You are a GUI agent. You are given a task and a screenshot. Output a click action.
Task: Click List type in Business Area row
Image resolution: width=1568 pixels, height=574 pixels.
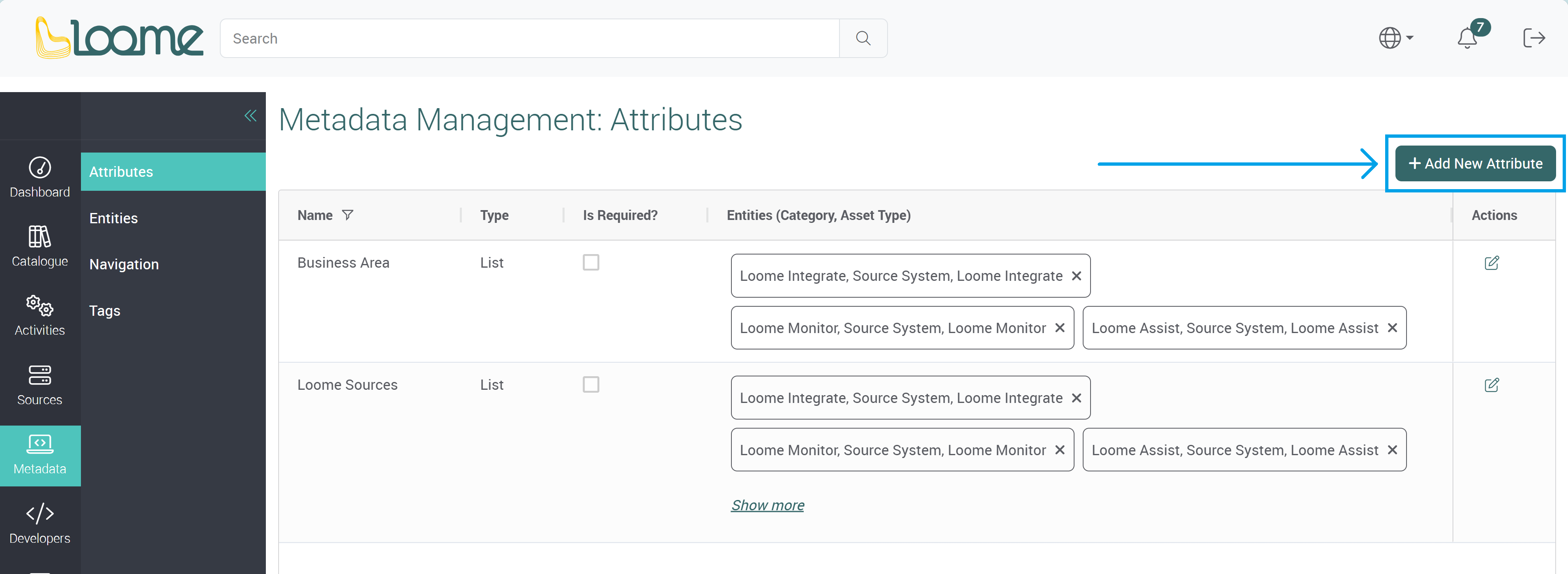(x=491, y=263)
